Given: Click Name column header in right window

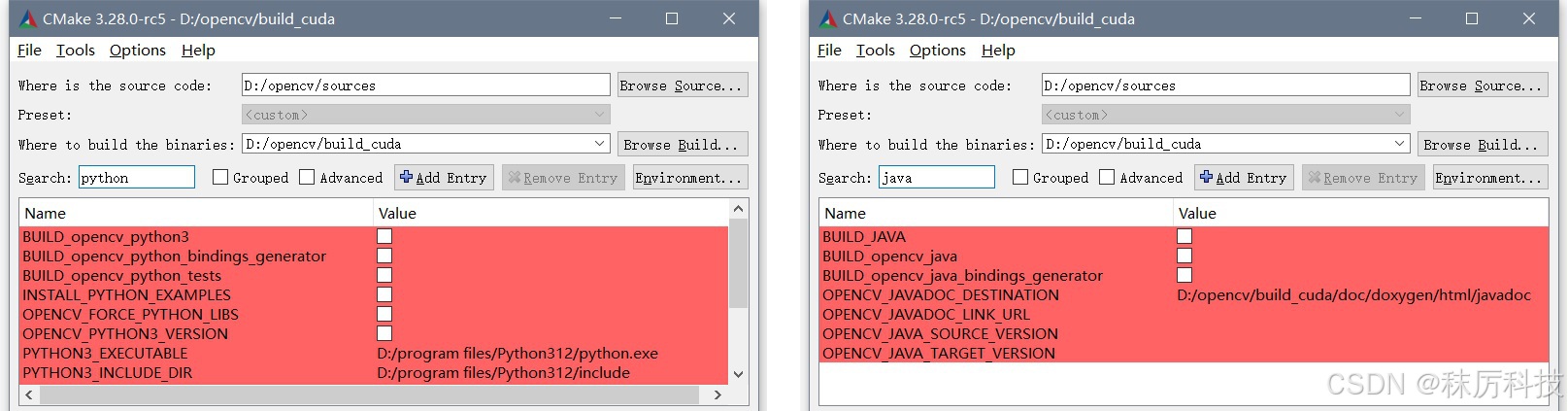Looking at the screenshot, I should coord(996,213).
